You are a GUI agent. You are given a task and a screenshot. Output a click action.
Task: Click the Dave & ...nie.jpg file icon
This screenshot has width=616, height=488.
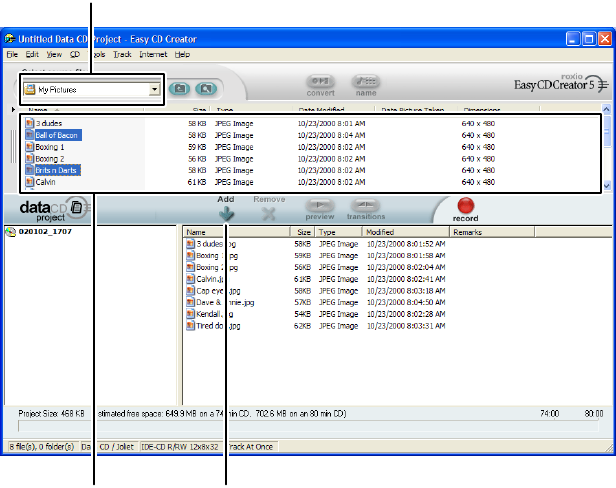pyautogui.click(x=191, y=302)
